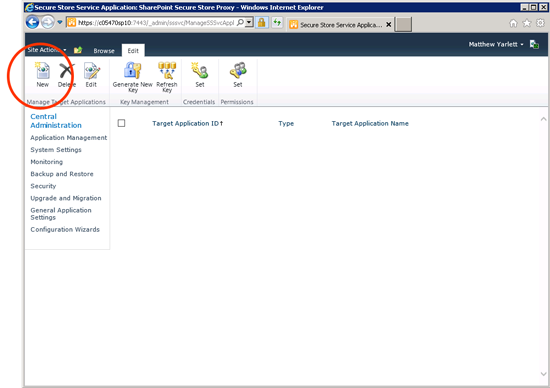The height and width of the screenshot is (388, 550).
Task: Click the Edit target application icon
Action: coord(92,71)
